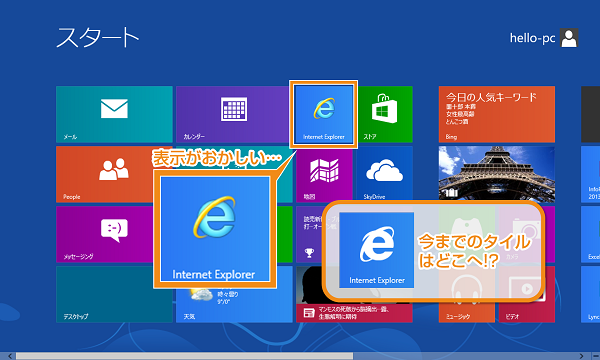The height and width of the screenshot is (360, 600).
Task: Click the horizontal scrollbar thumb
Action: (184, 356)
